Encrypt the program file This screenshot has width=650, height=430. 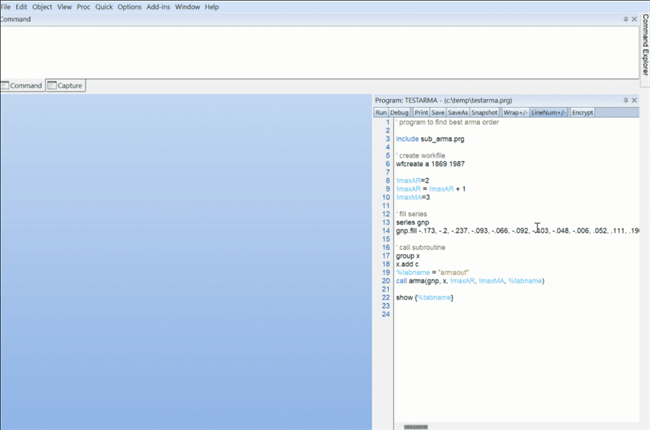(x=582, y=113)
